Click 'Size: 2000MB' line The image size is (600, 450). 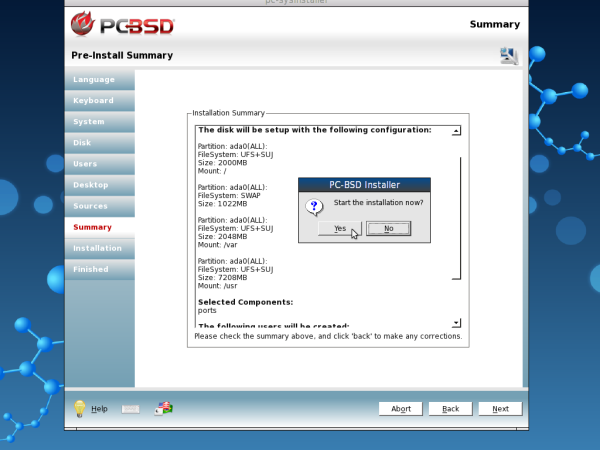coord(222,163)
